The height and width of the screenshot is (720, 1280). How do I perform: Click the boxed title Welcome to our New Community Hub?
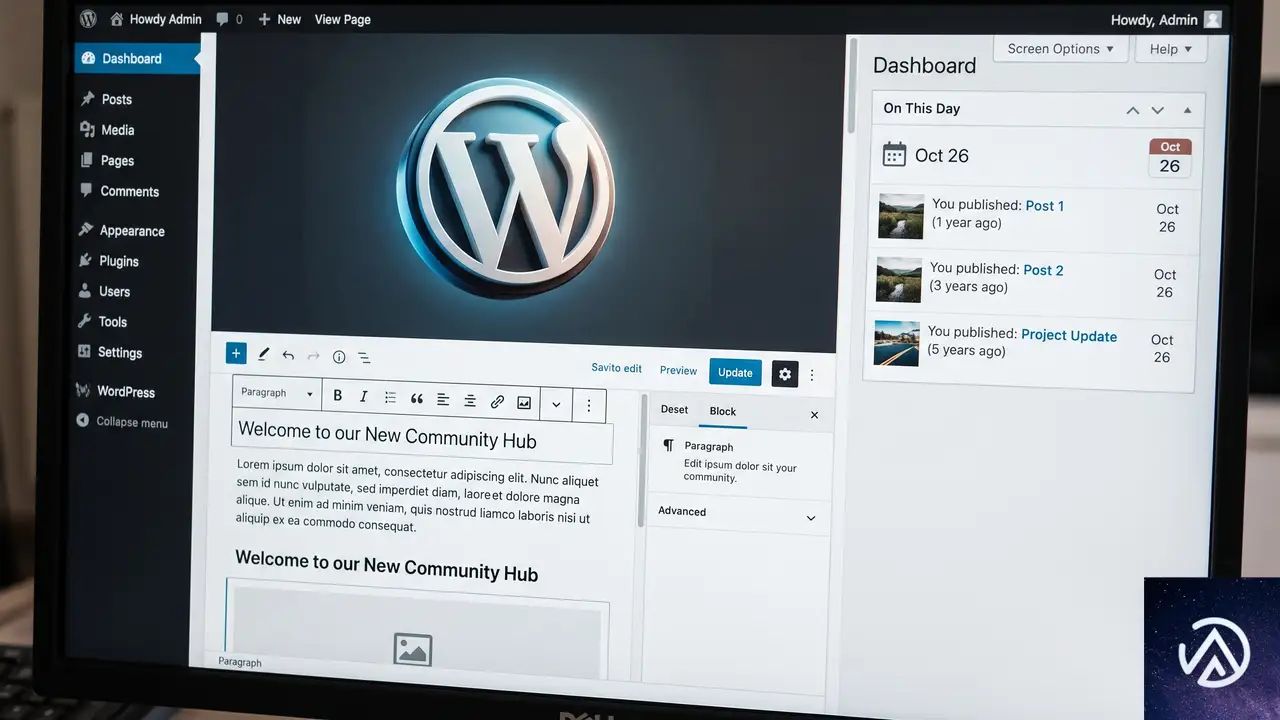[423, 439]
